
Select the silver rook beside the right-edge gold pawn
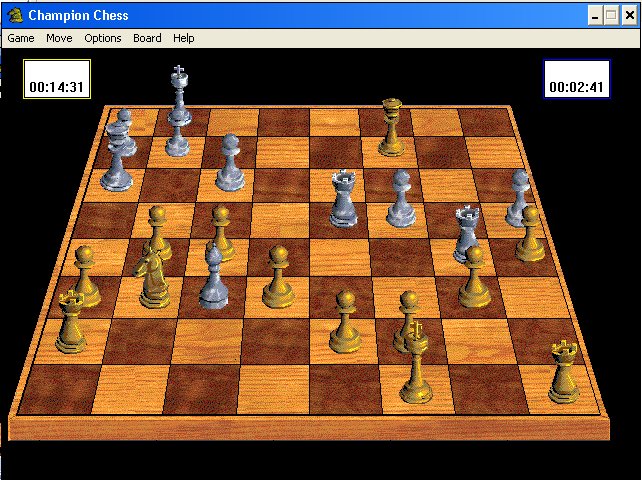tap(466, 231)
